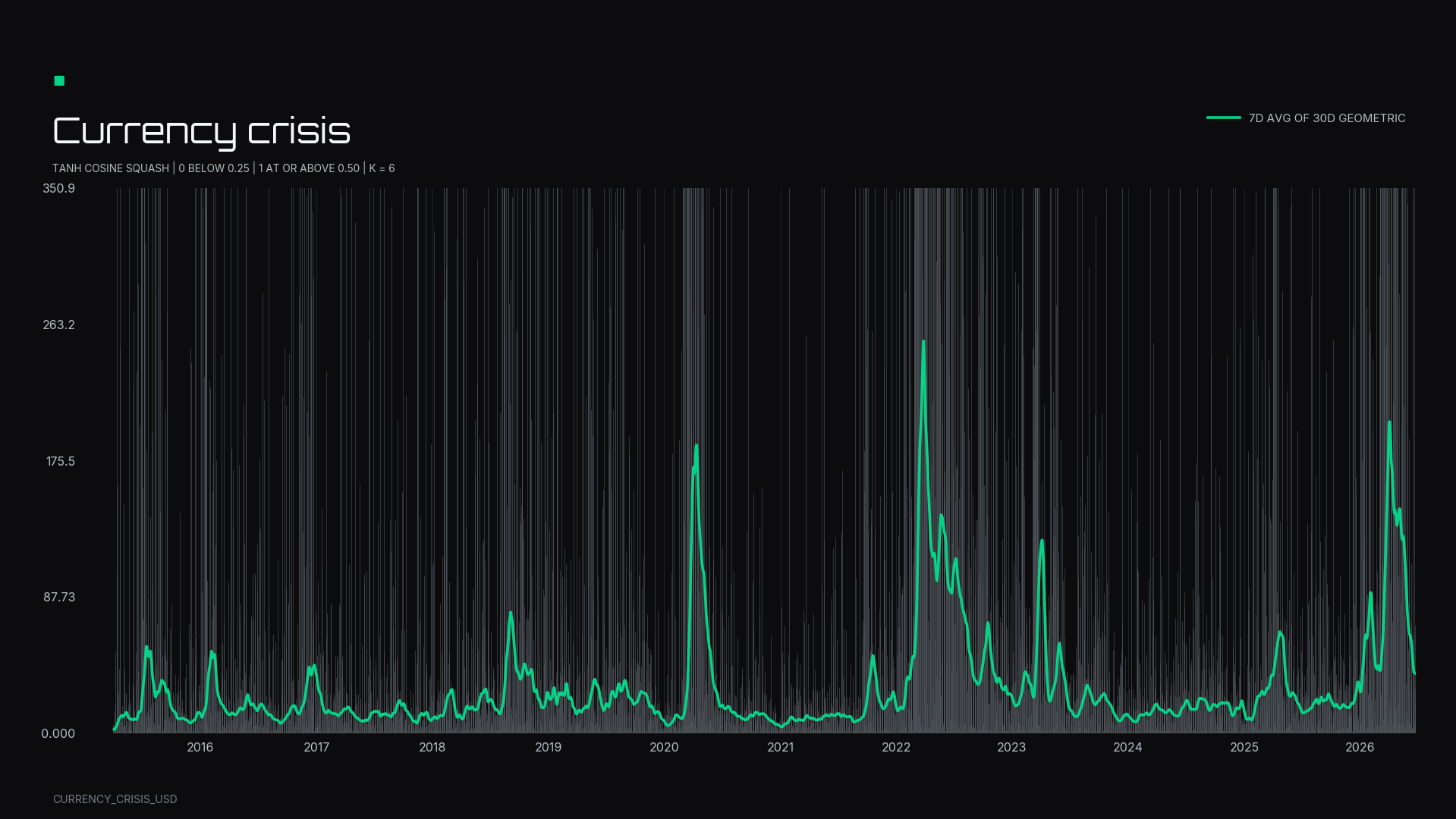Click the 87.73 y-axis label
The image size is (1456, 819).
[59, 597]
